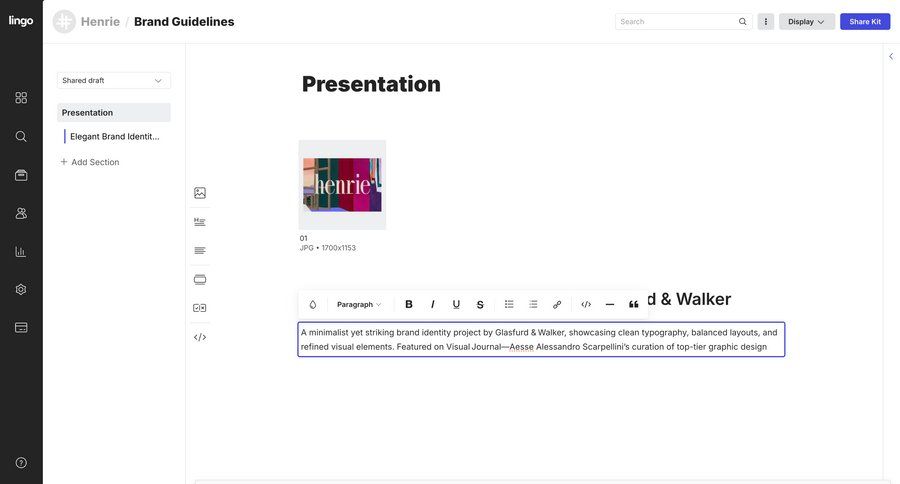This screenshot has height=484, width=900.
Task: Go to the Henrie breadcrumb link
Action: 100,22
